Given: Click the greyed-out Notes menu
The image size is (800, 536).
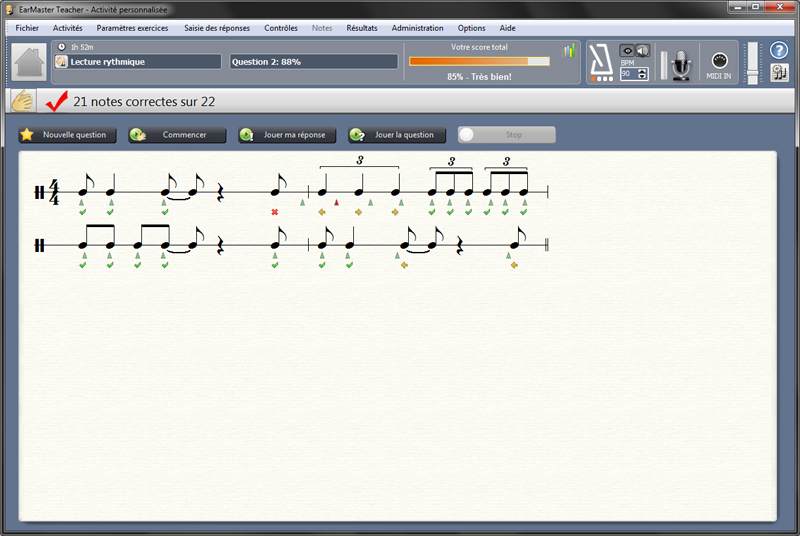Looking at the screenshot, I should pyautogui.click(x=322, y=28).
